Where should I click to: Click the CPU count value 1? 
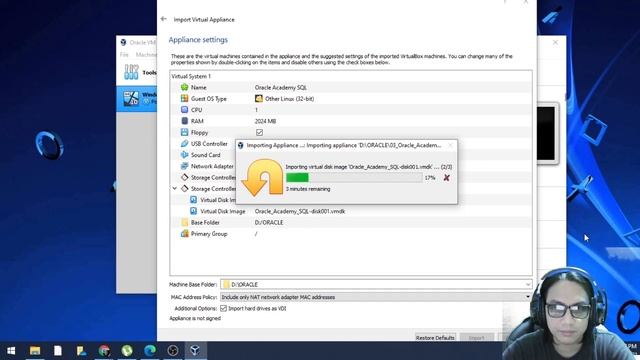(256, 110)
